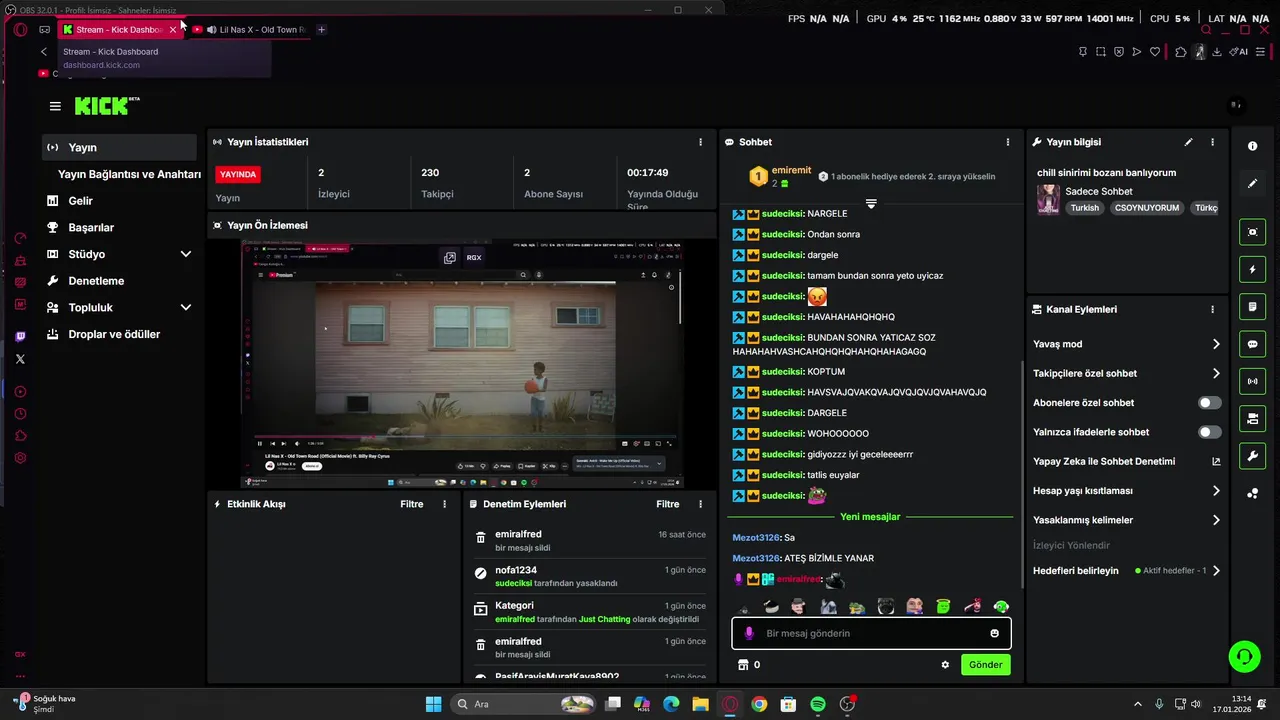Toggle Yalnızca ifadelerle sohbet switch
The height and width of the screenshot is (720, 1280).
pos(1209,432)
